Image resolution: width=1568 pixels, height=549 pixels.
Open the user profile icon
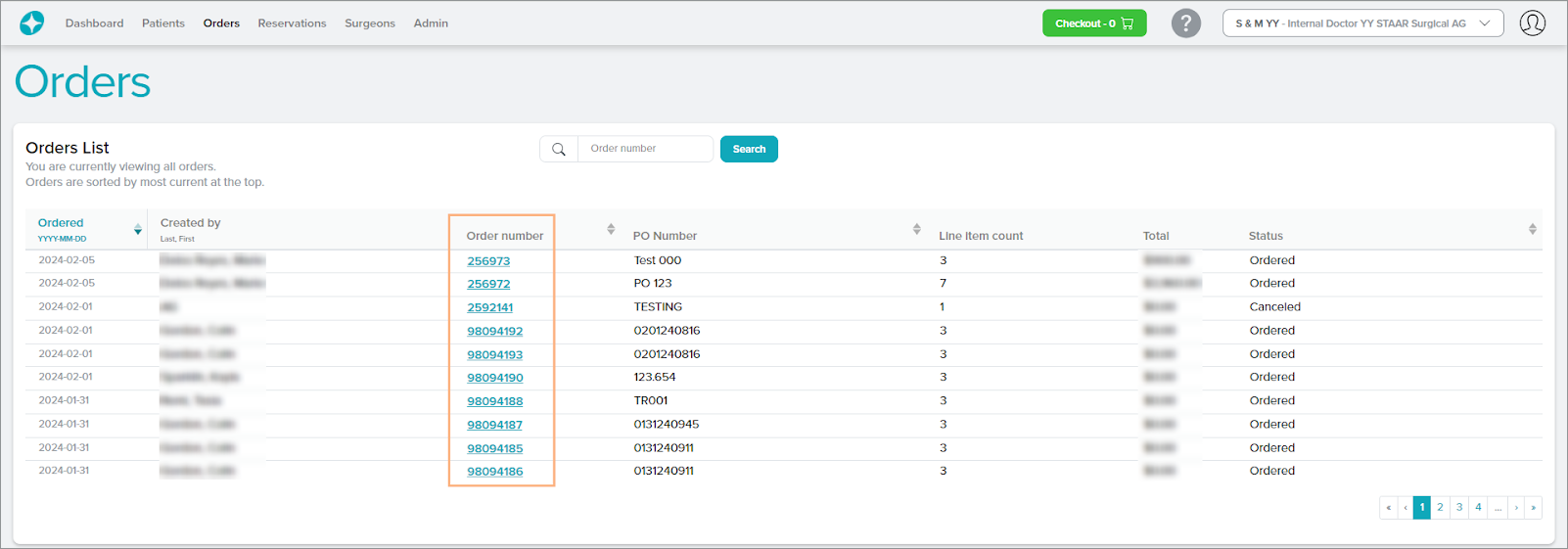1532,23
